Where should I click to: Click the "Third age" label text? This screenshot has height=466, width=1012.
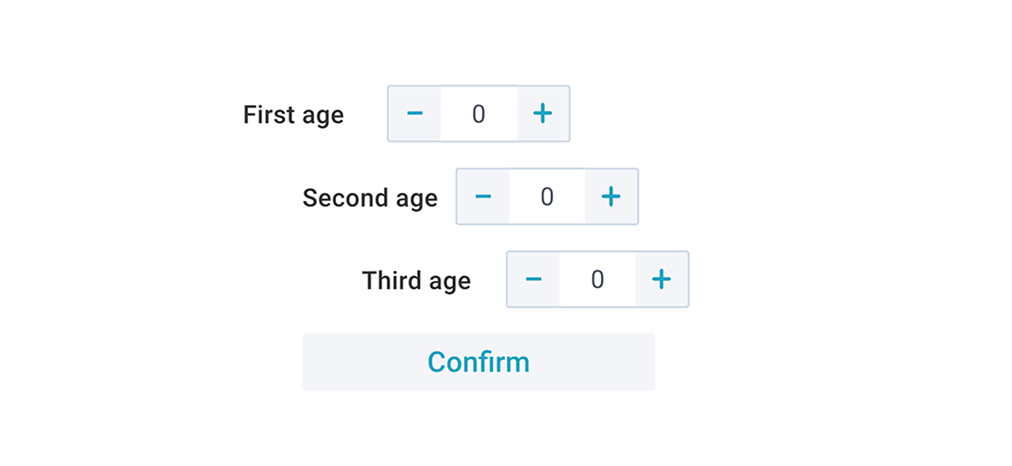point(416,281)
